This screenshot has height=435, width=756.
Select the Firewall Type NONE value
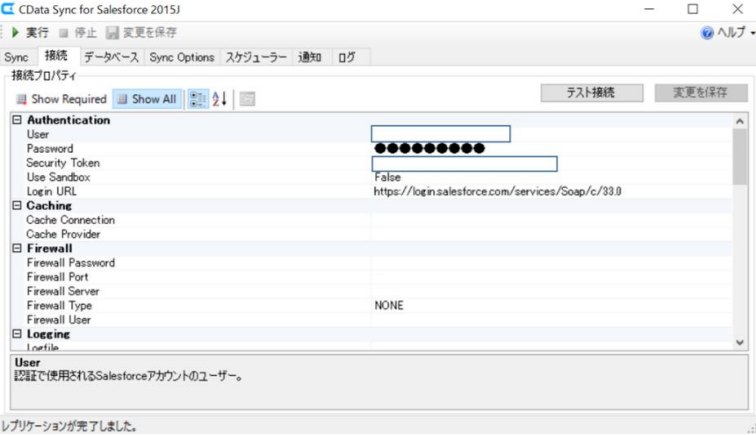(389, 305)
